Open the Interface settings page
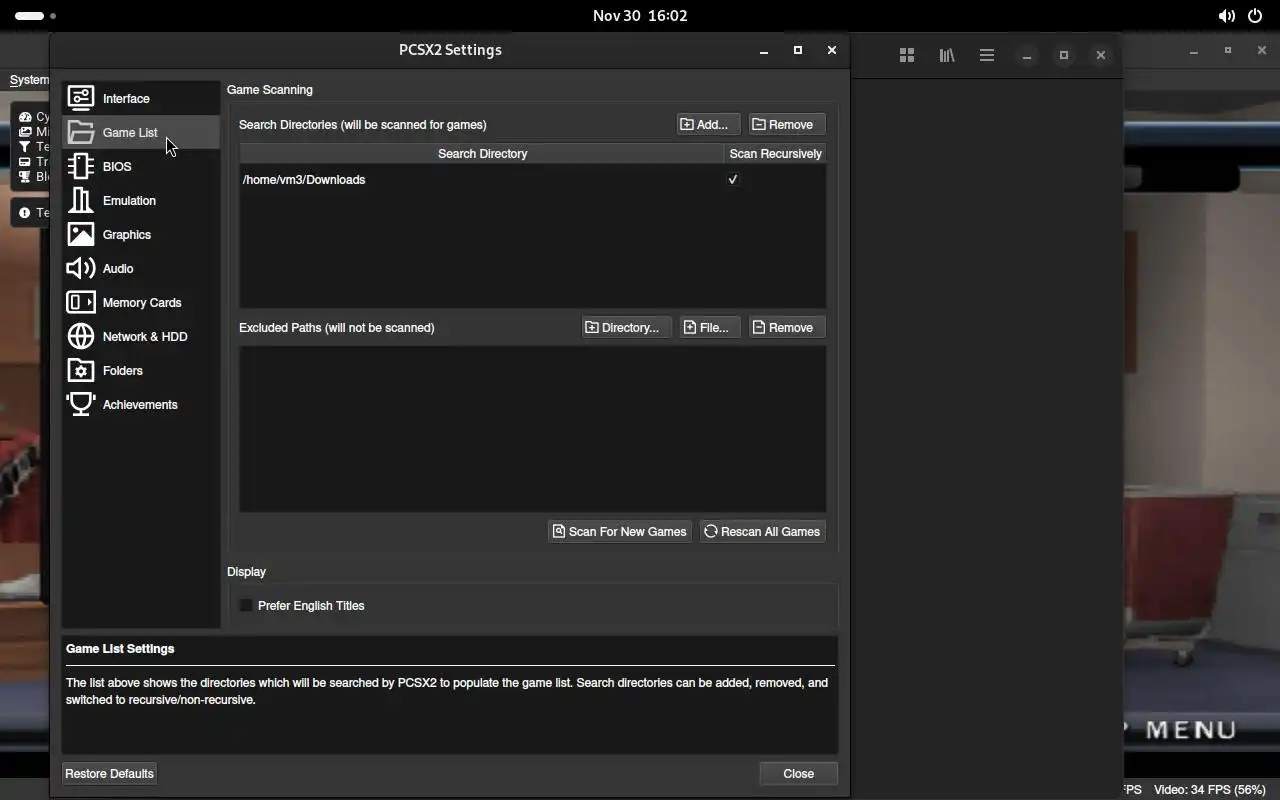 140,98
